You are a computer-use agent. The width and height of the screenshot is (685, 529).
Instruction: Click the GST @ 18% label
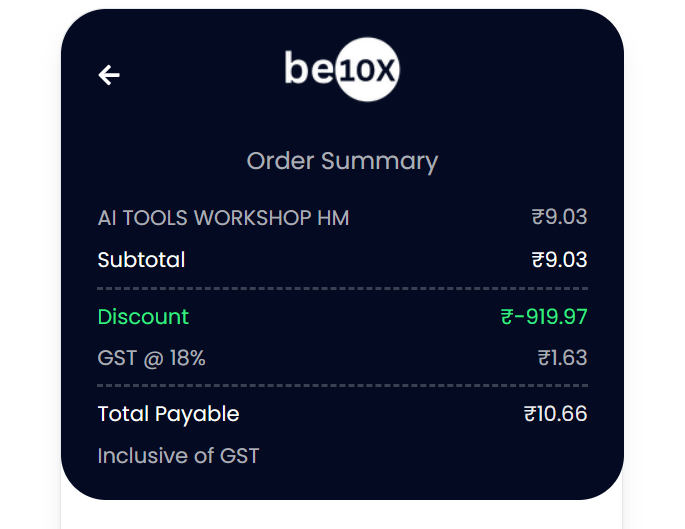click(151, 358)
